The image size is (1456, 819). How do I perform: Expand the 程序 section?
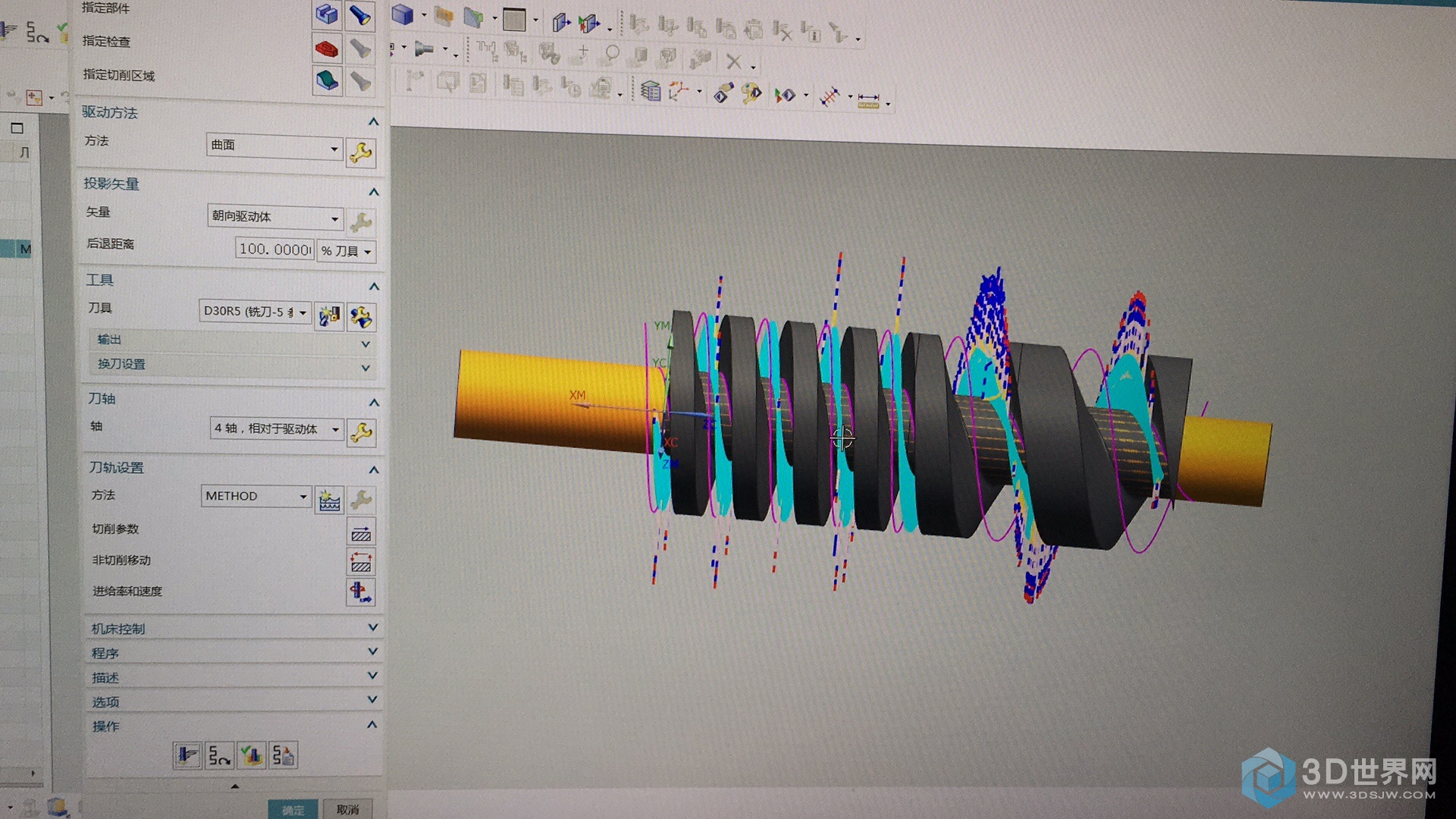coord(373,651)
